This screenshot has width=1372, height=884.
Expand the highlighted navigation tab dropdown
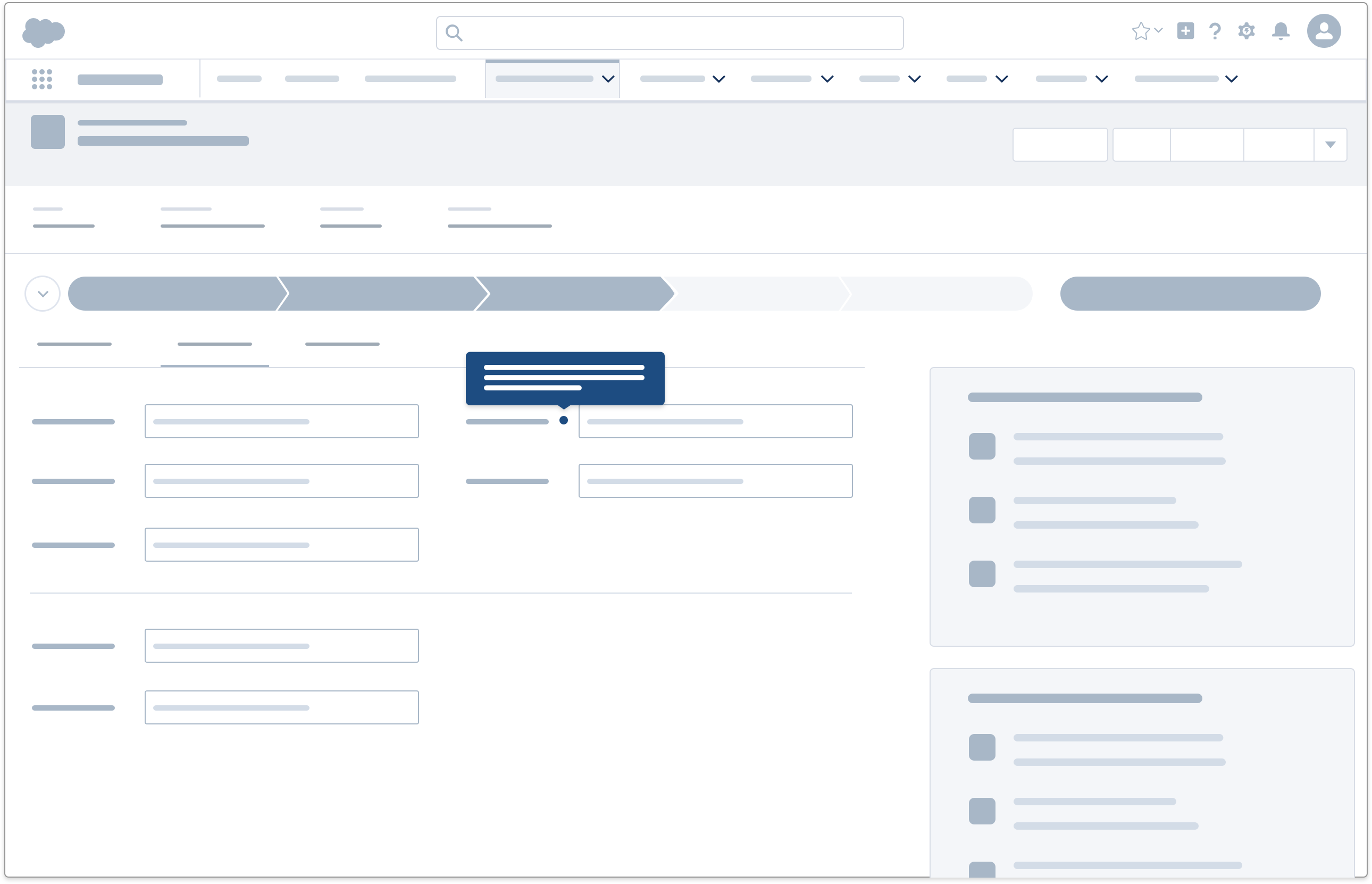point(607,79)
